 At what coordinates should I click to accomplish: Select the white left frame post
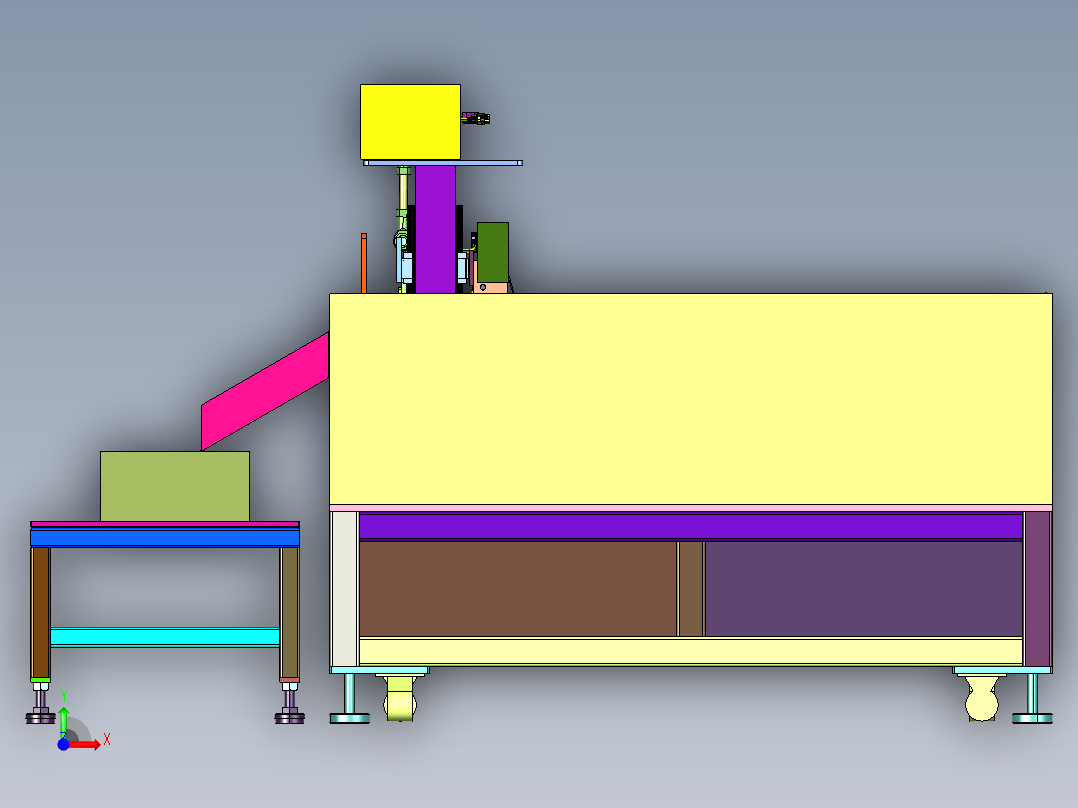(x=344, y=589)
